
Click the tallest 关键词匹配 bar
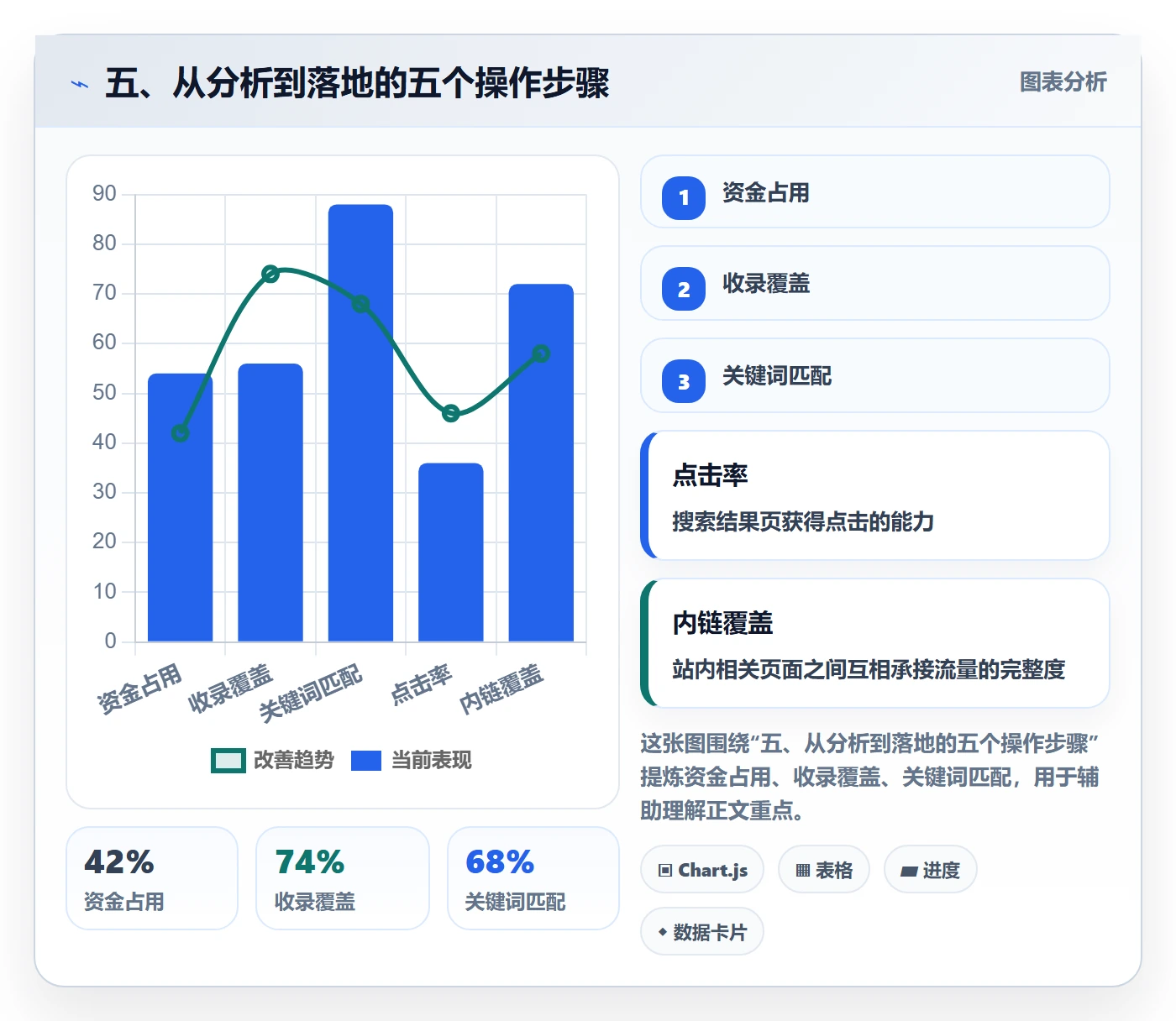pyautogui.click(x=360, y=423)
